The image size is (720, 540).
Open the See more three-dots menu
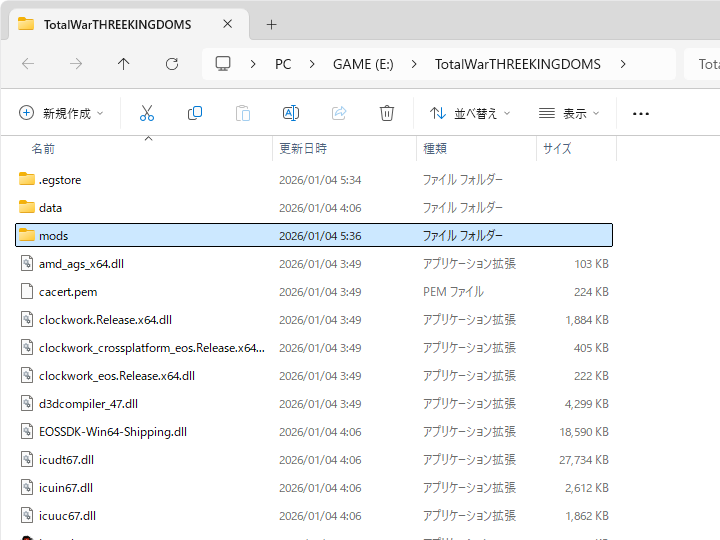pyautogui.click(x=641, y=113)
